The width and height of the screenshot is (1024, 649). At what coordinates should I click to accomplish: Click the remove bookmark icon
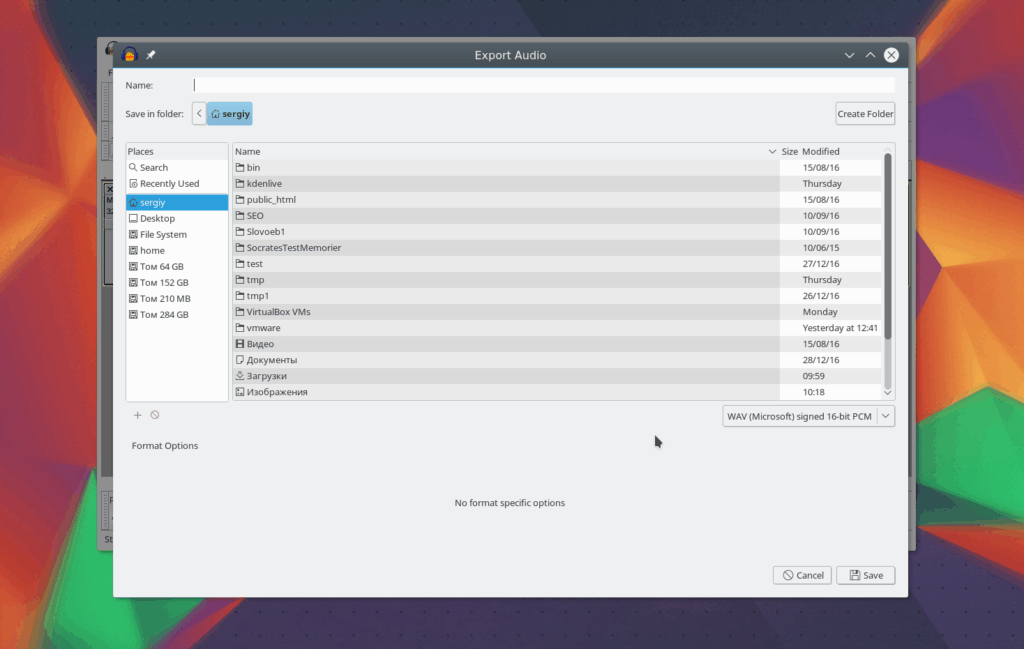coord(155,415)
